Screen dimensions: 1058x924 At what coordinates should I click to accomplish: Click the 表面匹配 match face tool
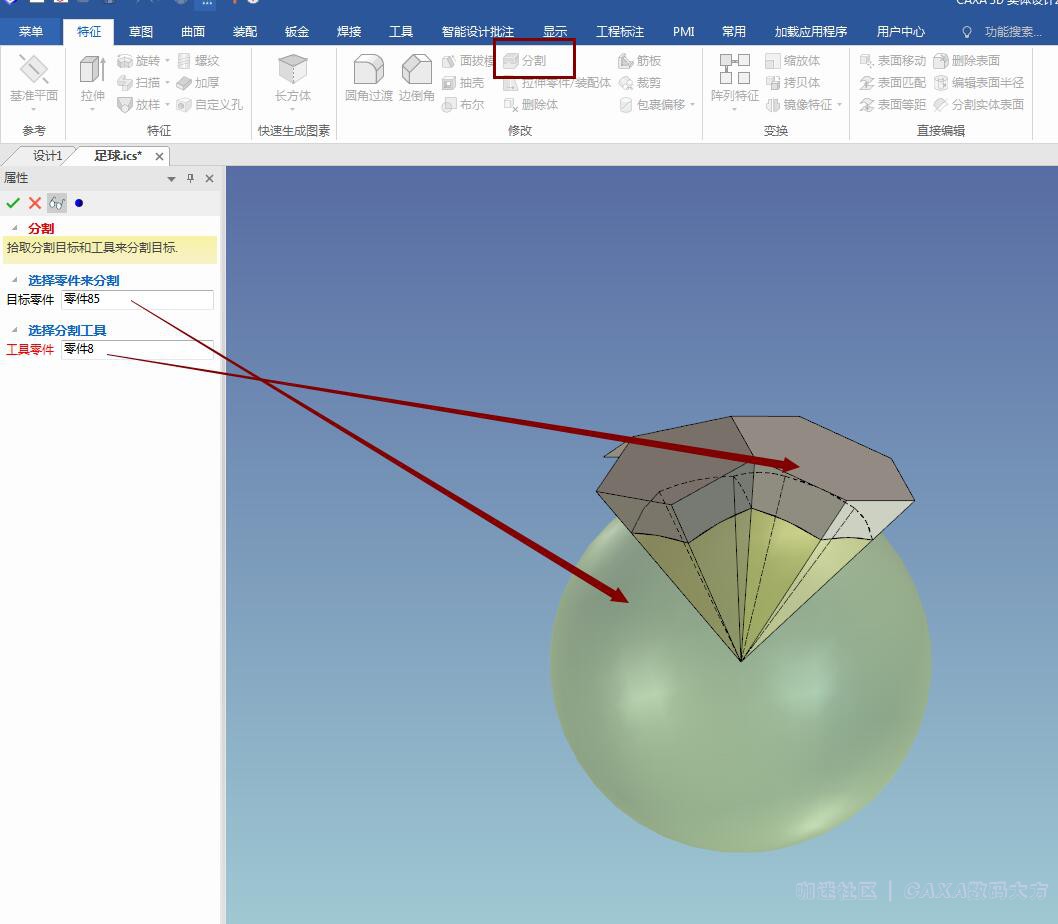click(893, 82)
